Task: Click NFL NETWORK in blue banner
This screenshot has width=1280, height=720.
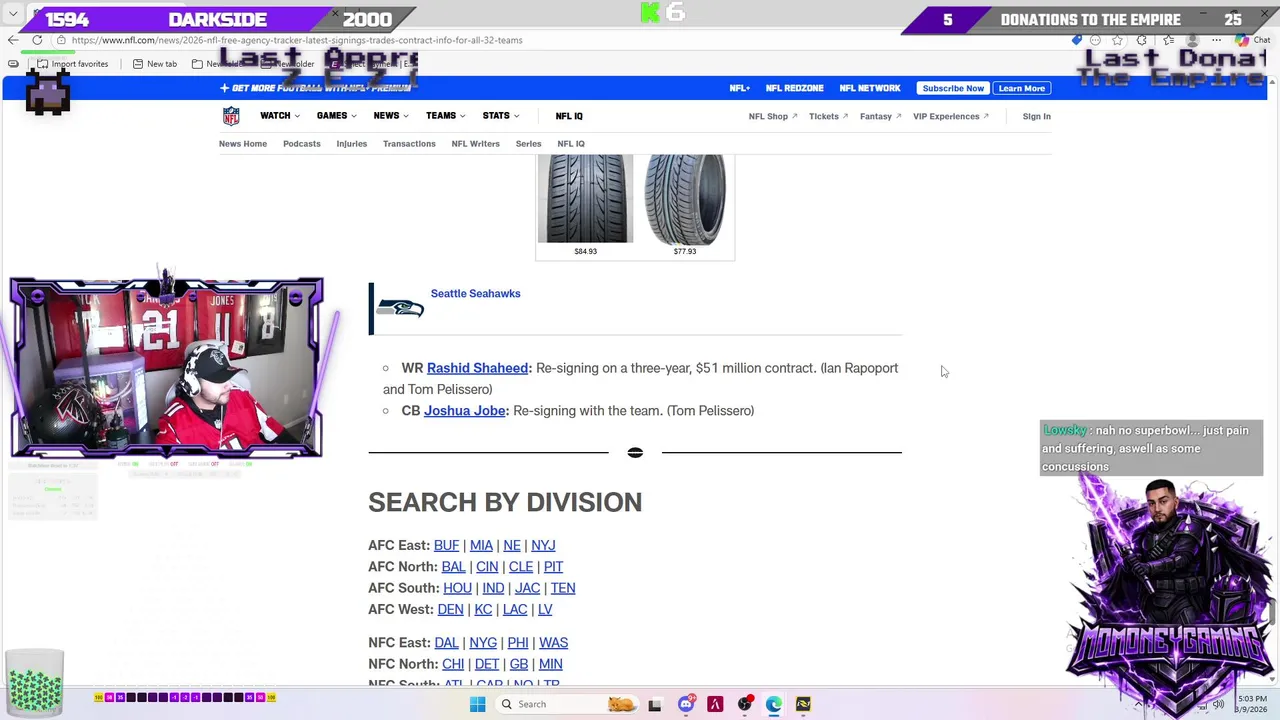Action: click(x=870, y=88)
